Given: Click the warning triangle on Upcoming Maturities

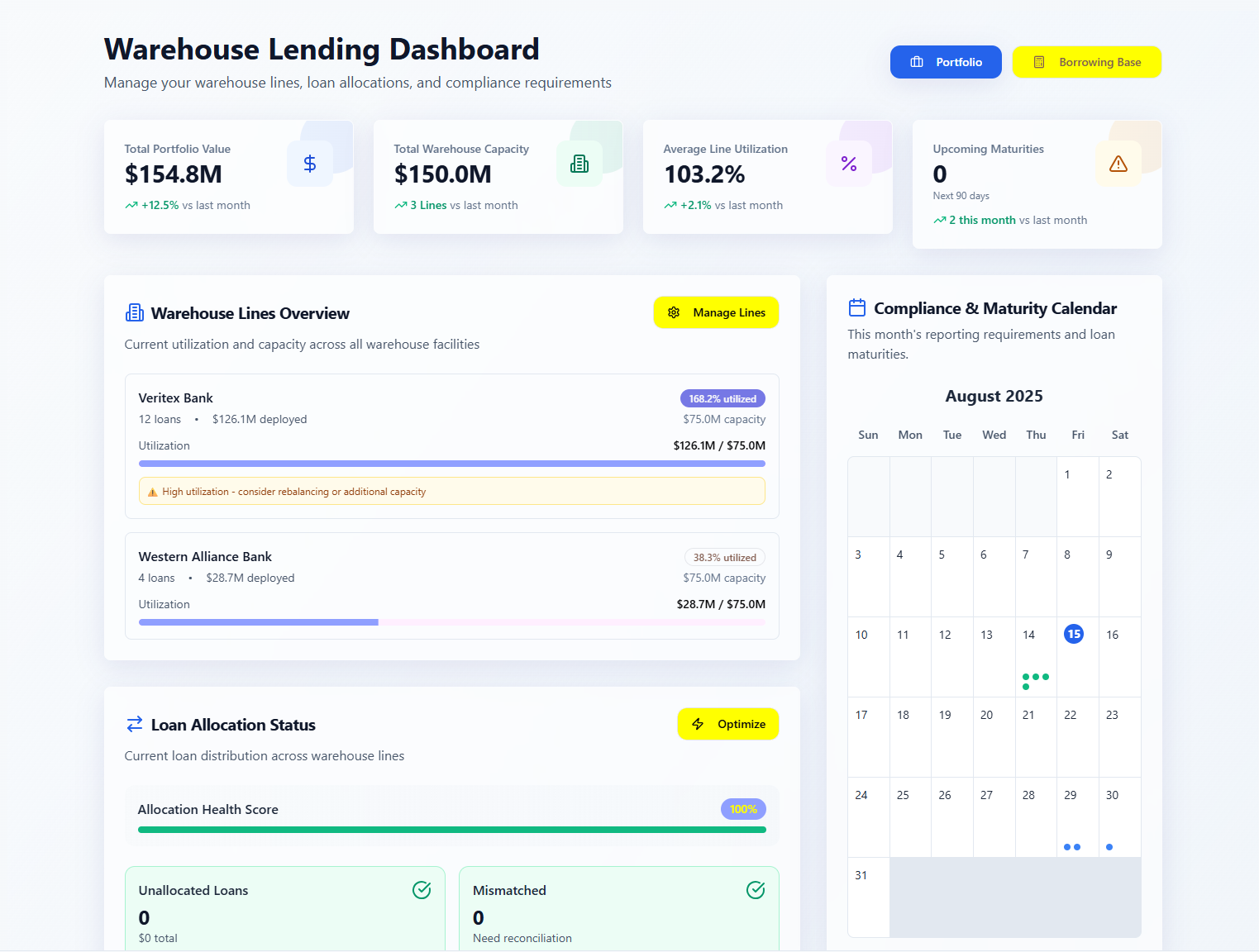Looking at the screenshot, I should click(x=1118, y=163).
